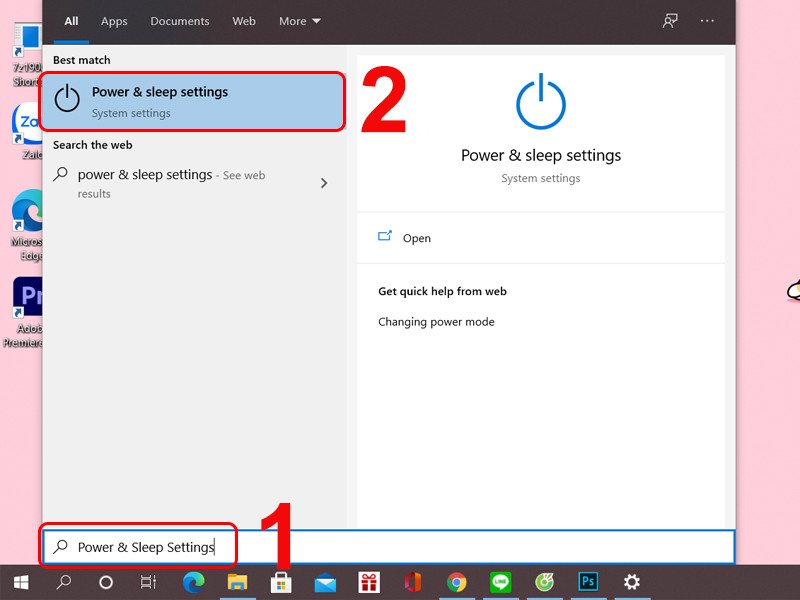Expand the web search result chevron
800x600 pixels.
[x=323, y=183]
